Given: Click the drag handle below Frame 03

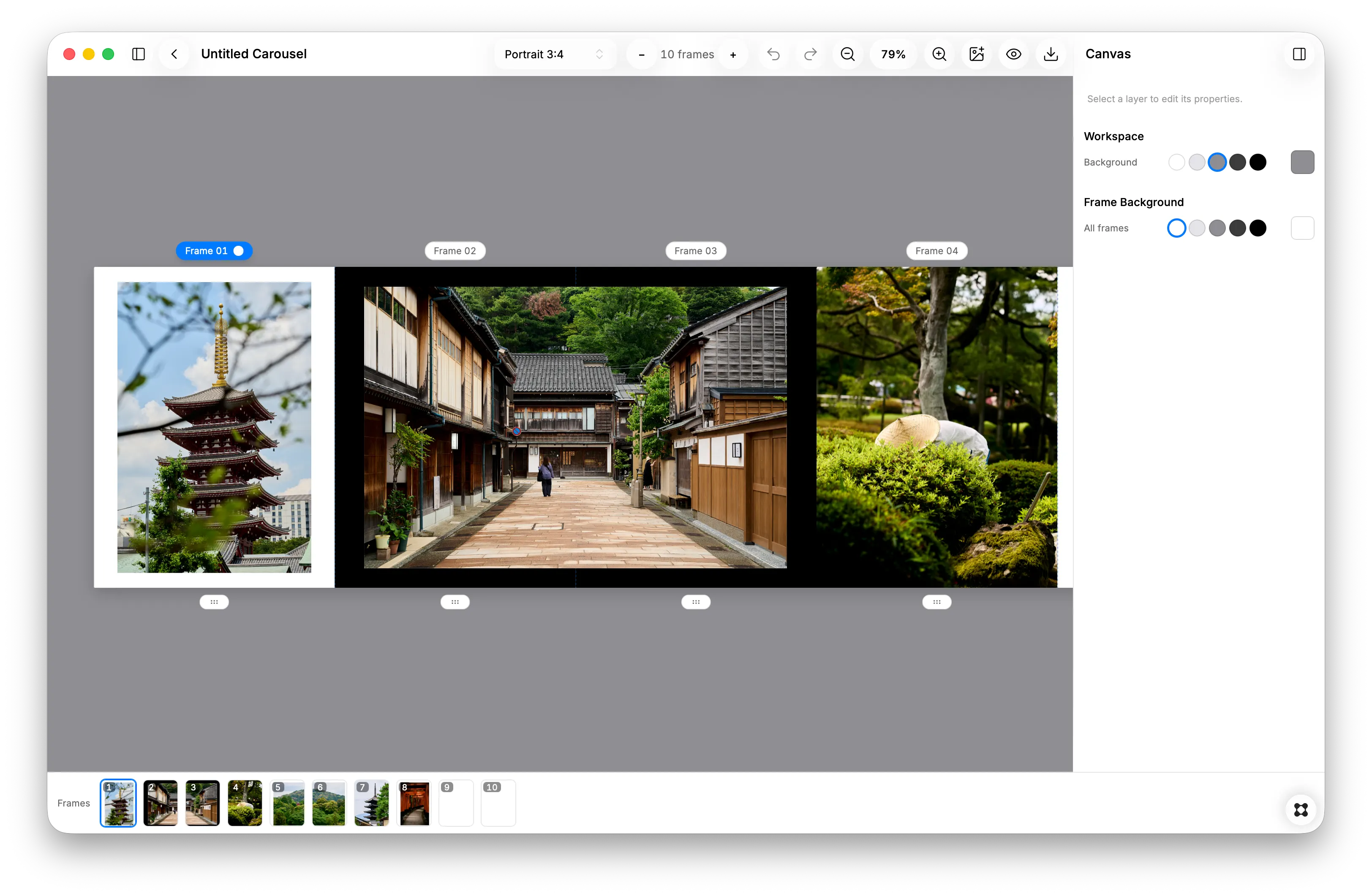Looking at the screenshot, I should pyautogui.click(x=696, y=602).
